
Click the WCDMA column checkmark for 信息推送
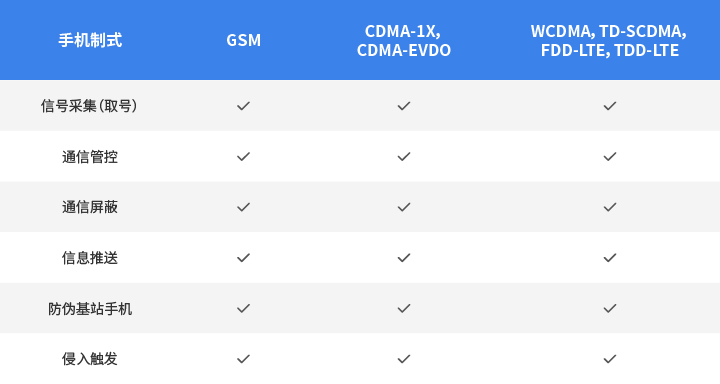pos(610,258)
